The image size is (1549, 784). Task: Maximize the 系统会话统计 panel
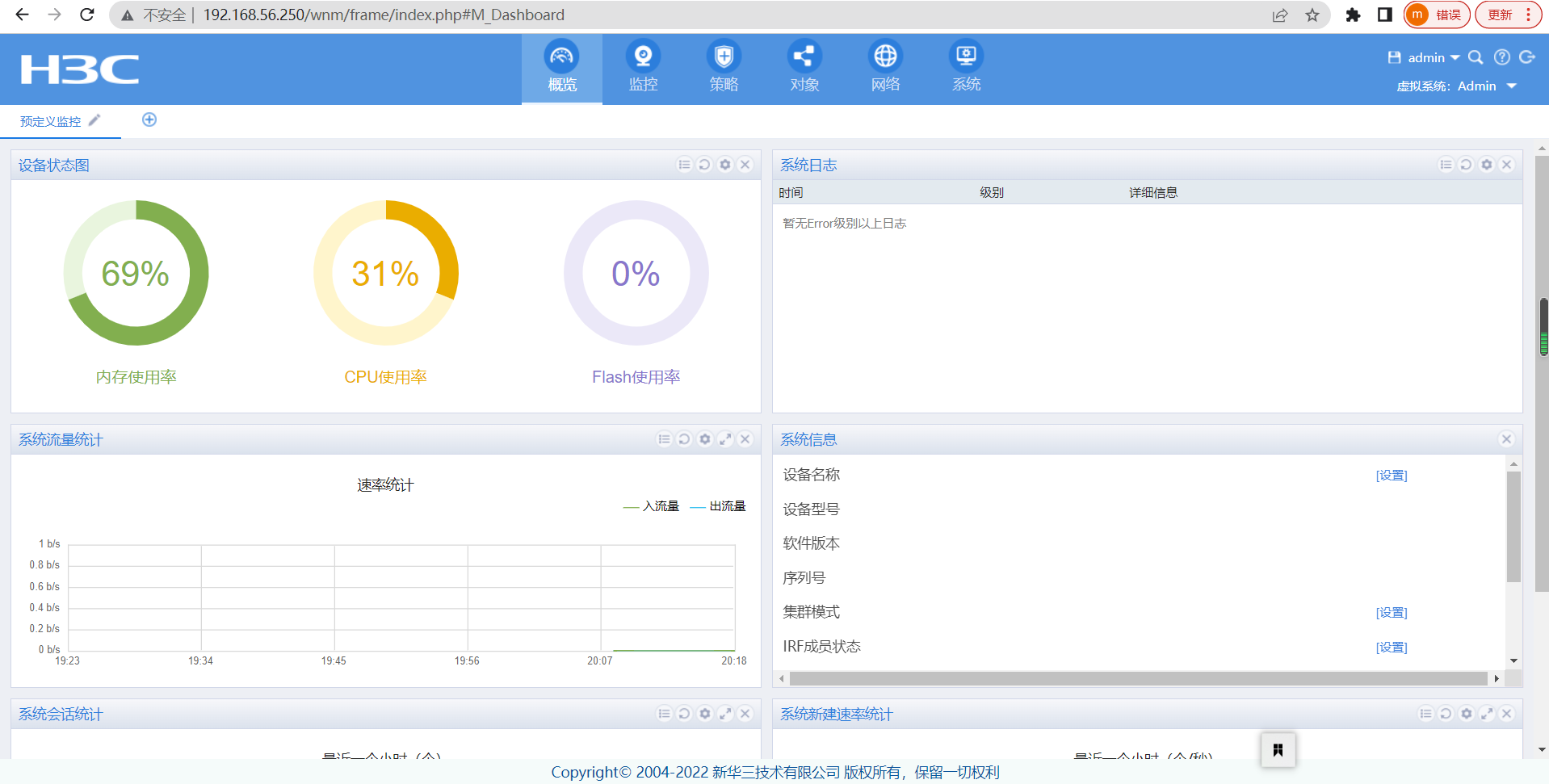(725, 714)
